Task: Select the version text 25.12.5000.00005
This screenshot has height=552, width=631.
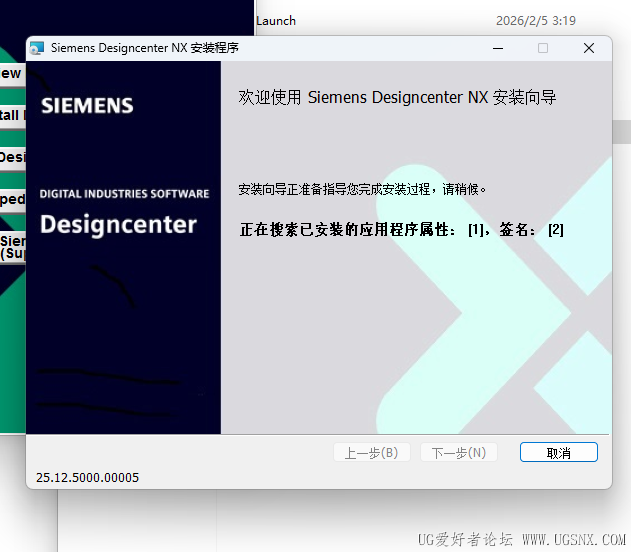Action: tap(87, 478)
